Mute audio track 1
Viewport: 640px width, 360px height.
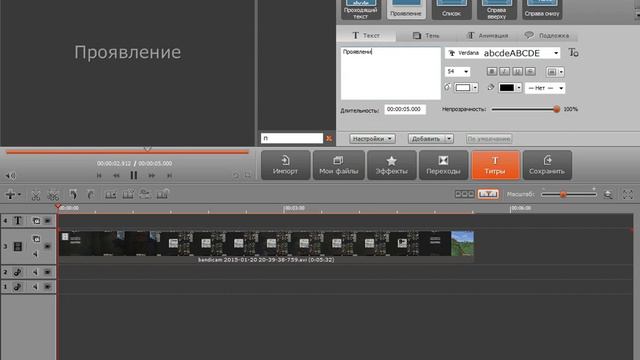click(x=36, y=287)
